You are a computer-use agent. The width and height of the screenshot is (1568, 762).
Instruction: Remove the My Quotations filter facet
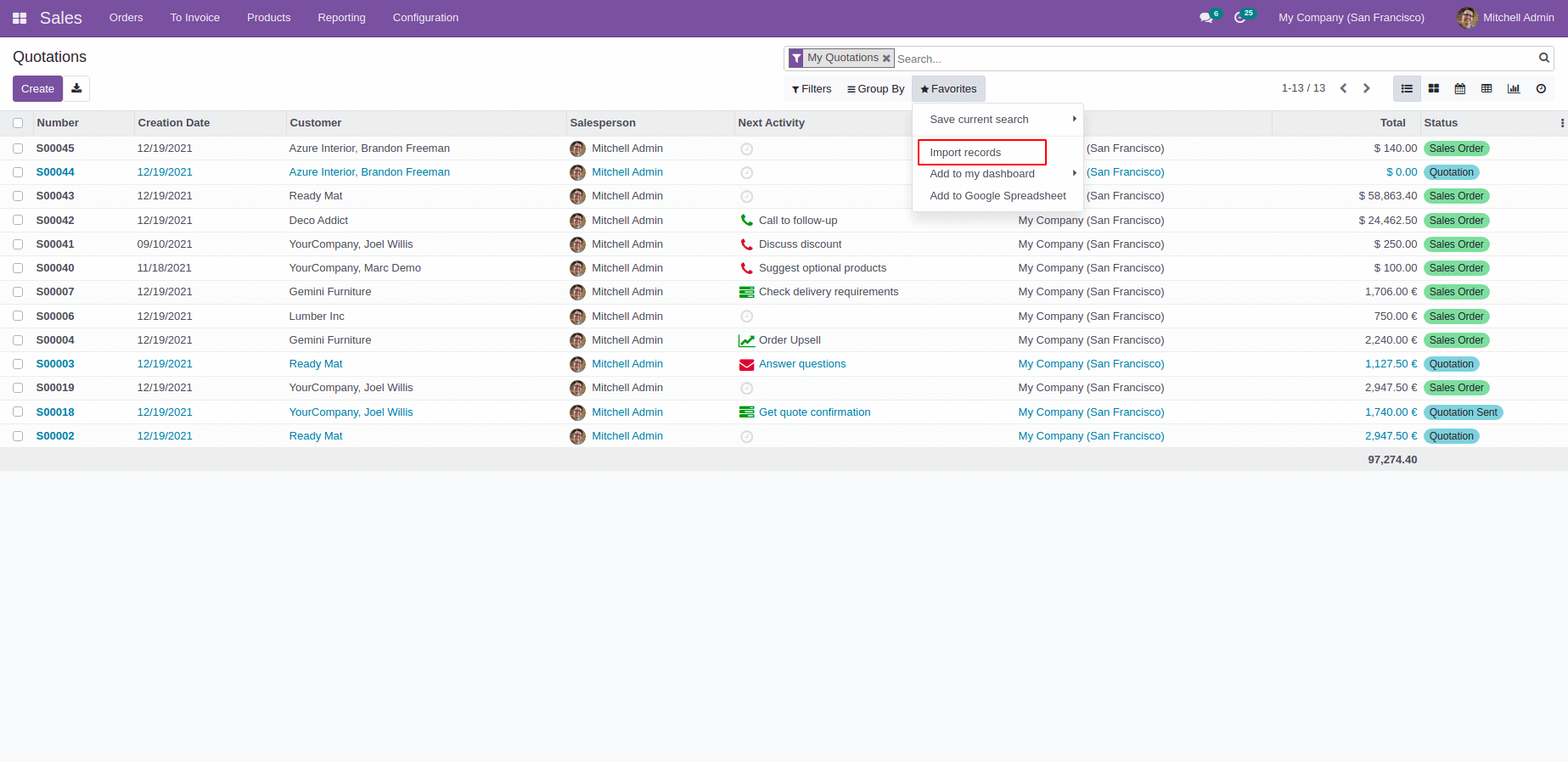click(886, 59)
